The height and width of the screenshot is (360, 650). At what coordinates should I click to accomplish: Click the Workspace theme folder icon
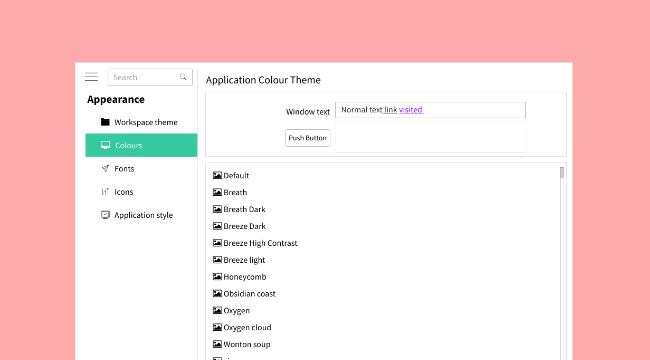(105, 122)
